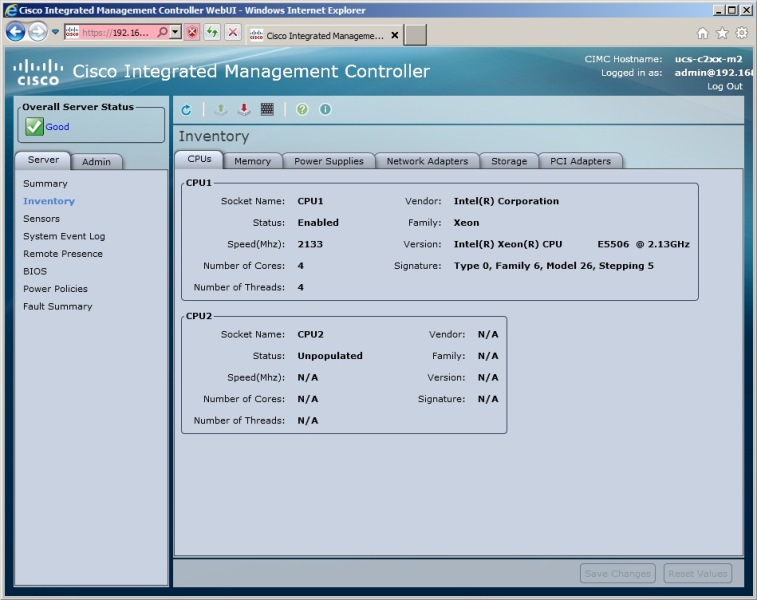
Task: Open System Event Log
Action: click(x=64, y=236)
